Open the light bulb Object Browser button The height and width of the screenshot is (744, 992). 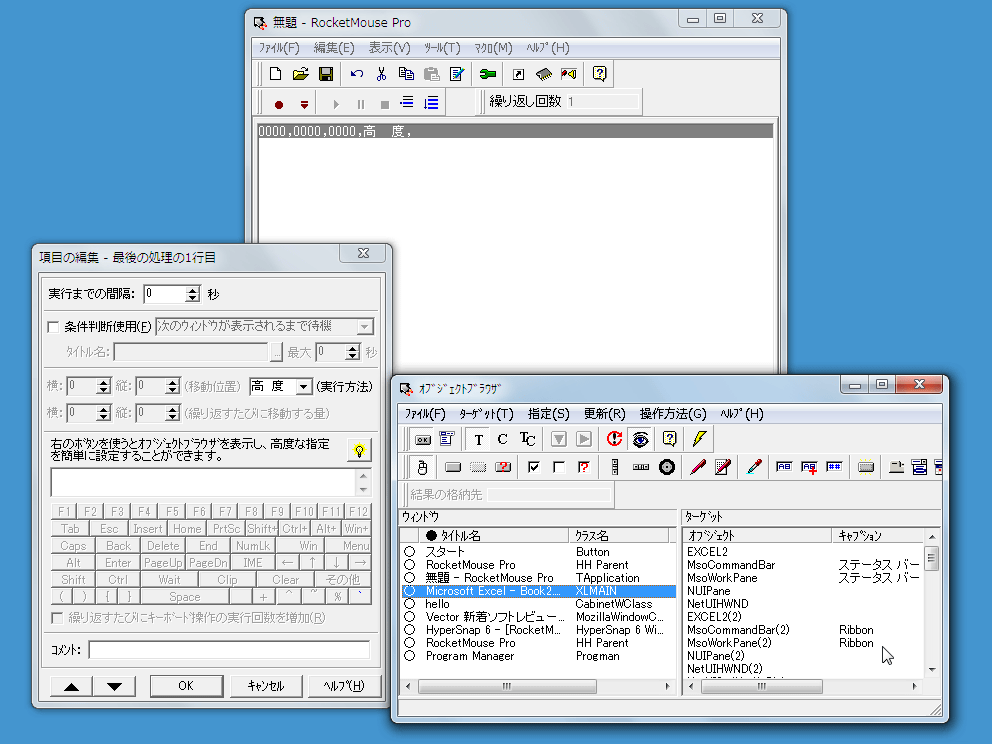point(359,450)
